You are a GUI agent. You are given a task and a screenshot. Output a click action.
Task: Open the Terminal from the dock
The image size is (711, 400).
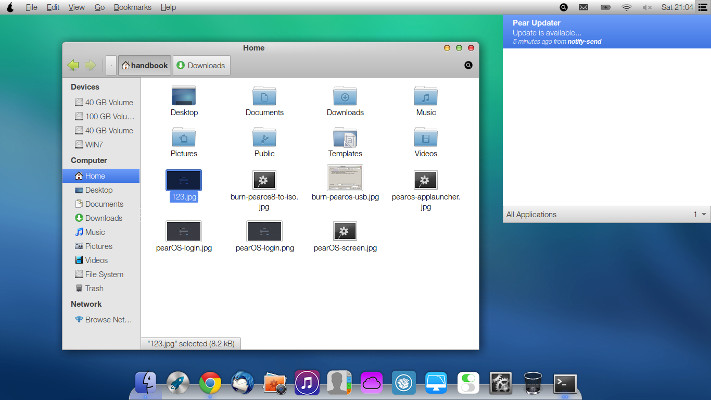pyautogui.click(x=566, y=382)
